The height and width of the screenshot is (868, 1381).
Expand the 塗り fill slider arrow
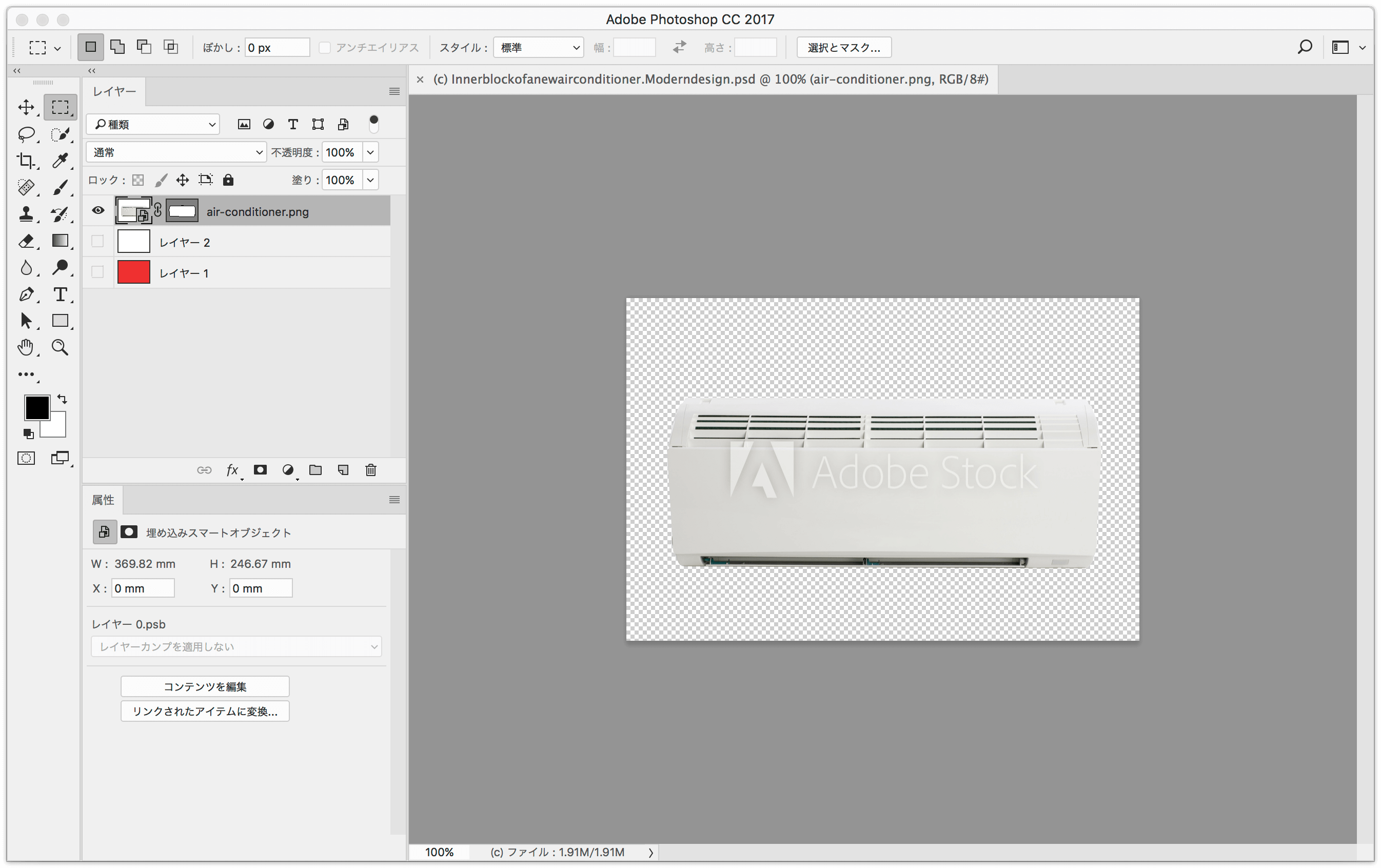(x=370, y=180)
